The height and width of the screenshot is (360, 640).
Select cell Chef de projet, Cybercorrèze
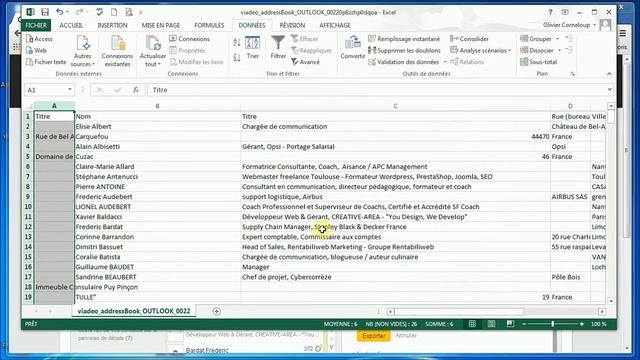[396, 277]
